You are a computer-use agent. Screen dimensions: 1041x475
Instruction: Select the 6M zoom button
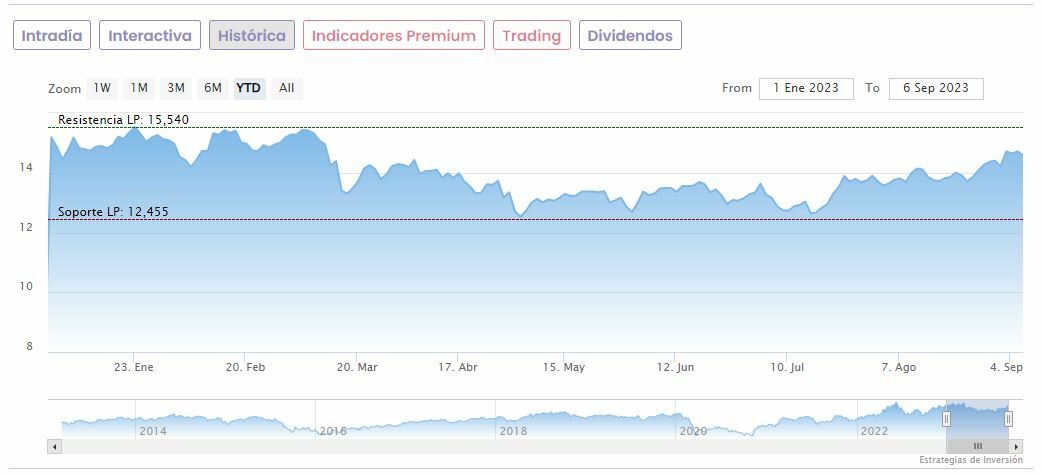coord(212,88)
